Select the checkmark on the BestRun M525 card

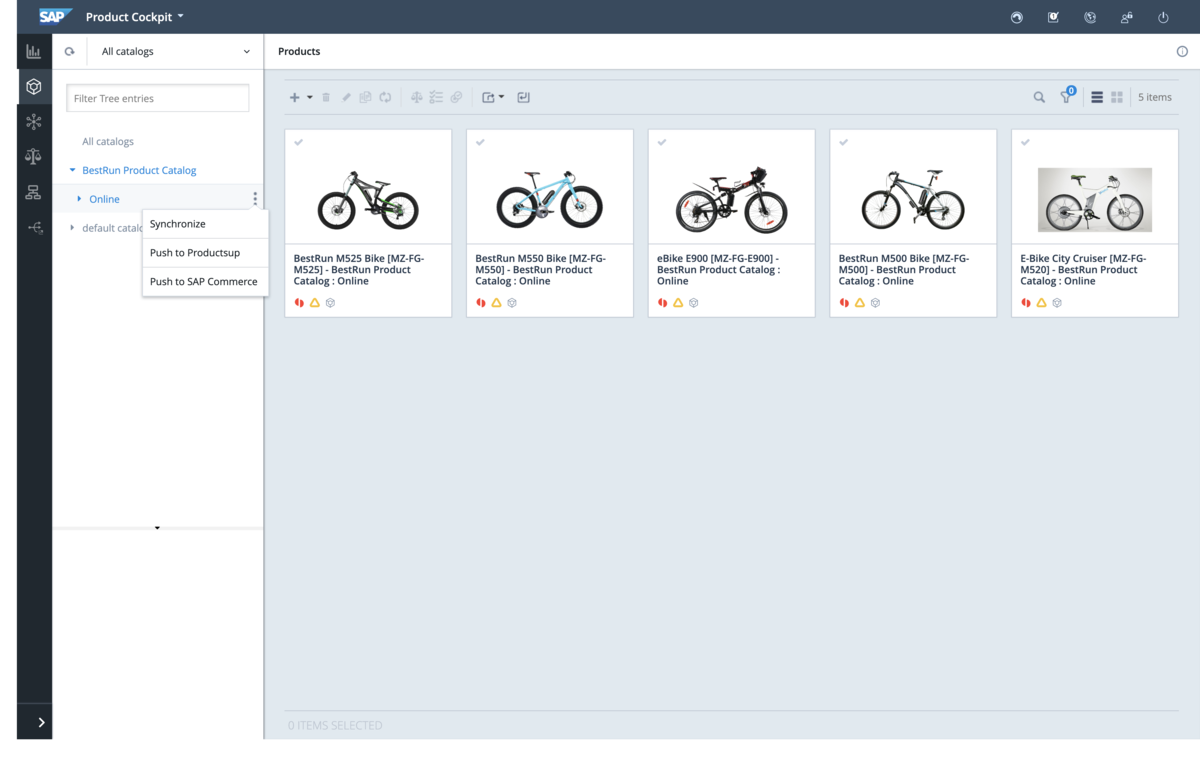298,141
